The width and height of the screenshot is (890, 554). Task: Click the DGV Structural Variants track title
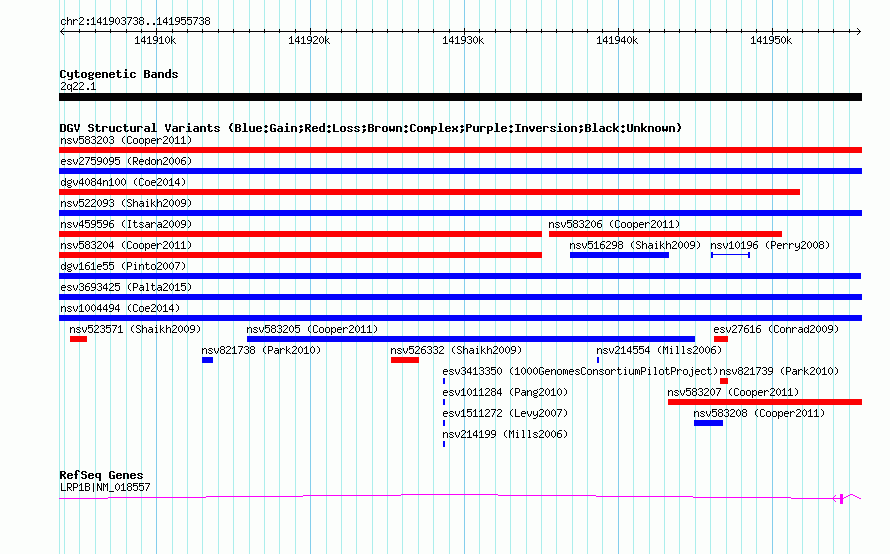(x=371, y=128)
